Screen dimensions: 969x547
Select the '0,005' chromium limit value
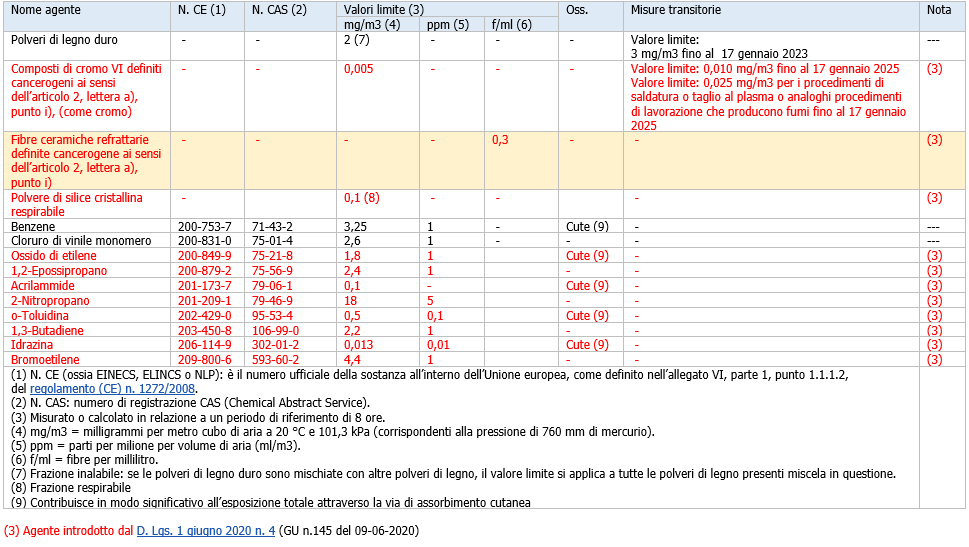(358, 69)
